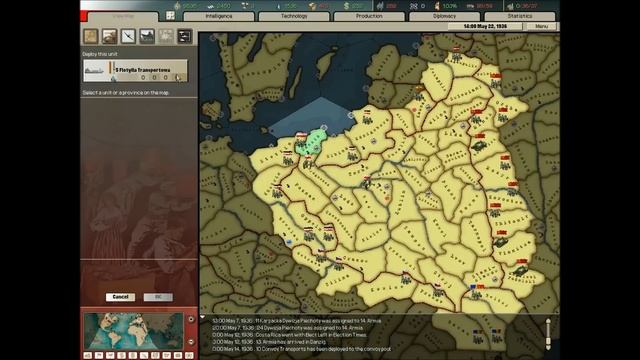
Task: Open the Statistics tab
Action: tap(520, 16)
